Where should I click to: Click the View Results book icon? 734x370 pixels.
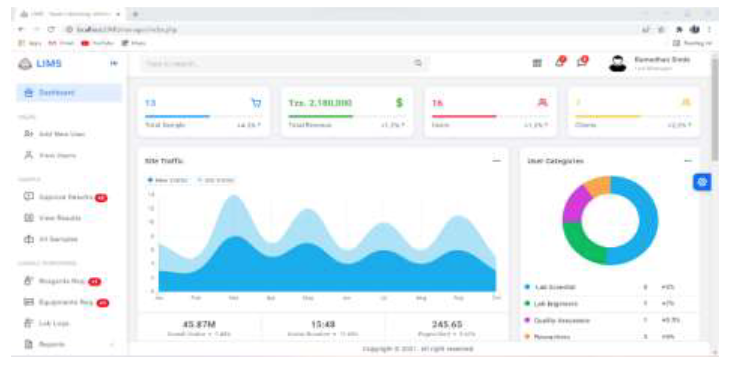click(x=29, y=218)
